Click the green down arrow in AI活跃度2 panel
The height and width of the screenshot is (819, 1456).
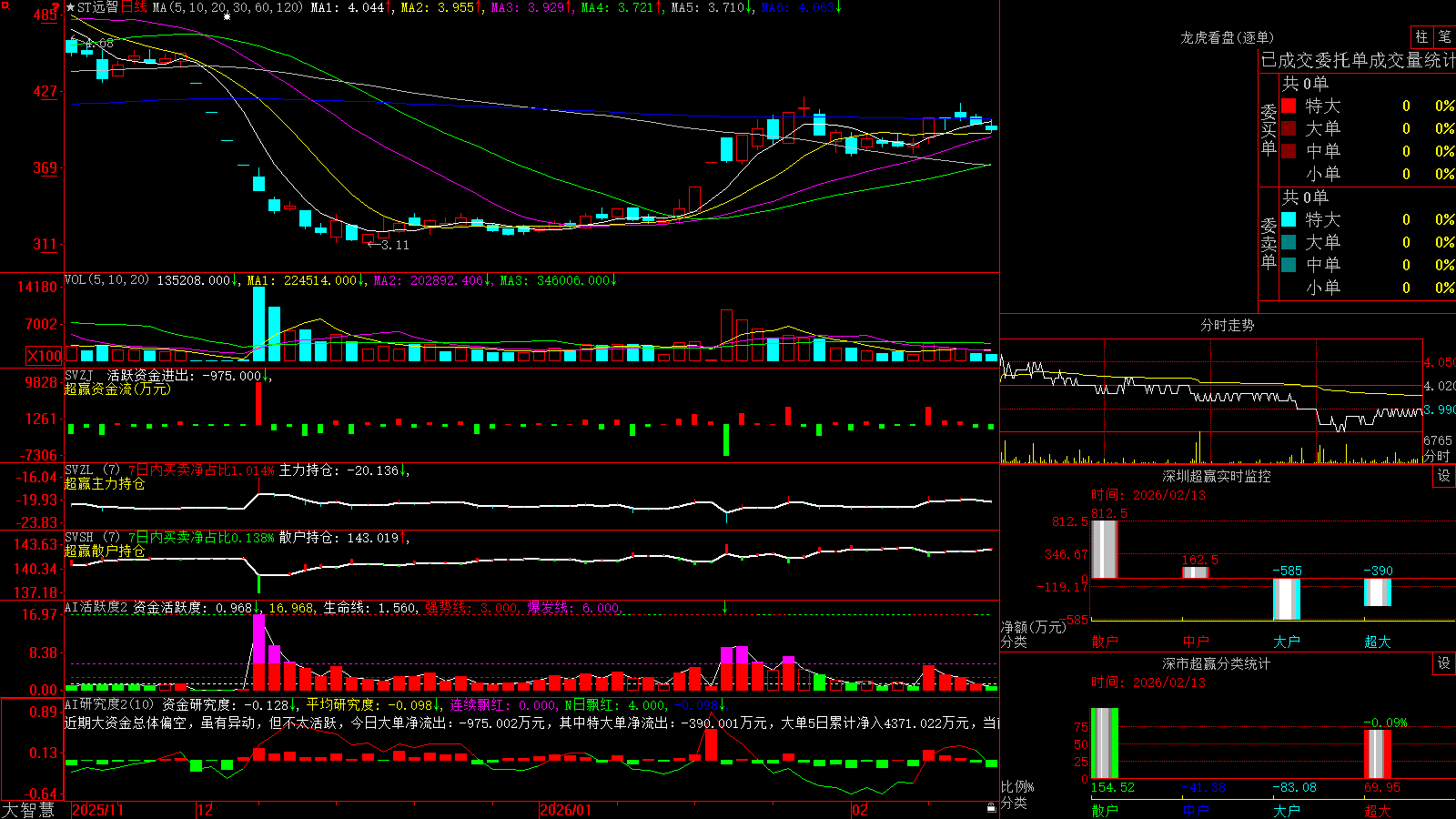(x=725, y=606)
